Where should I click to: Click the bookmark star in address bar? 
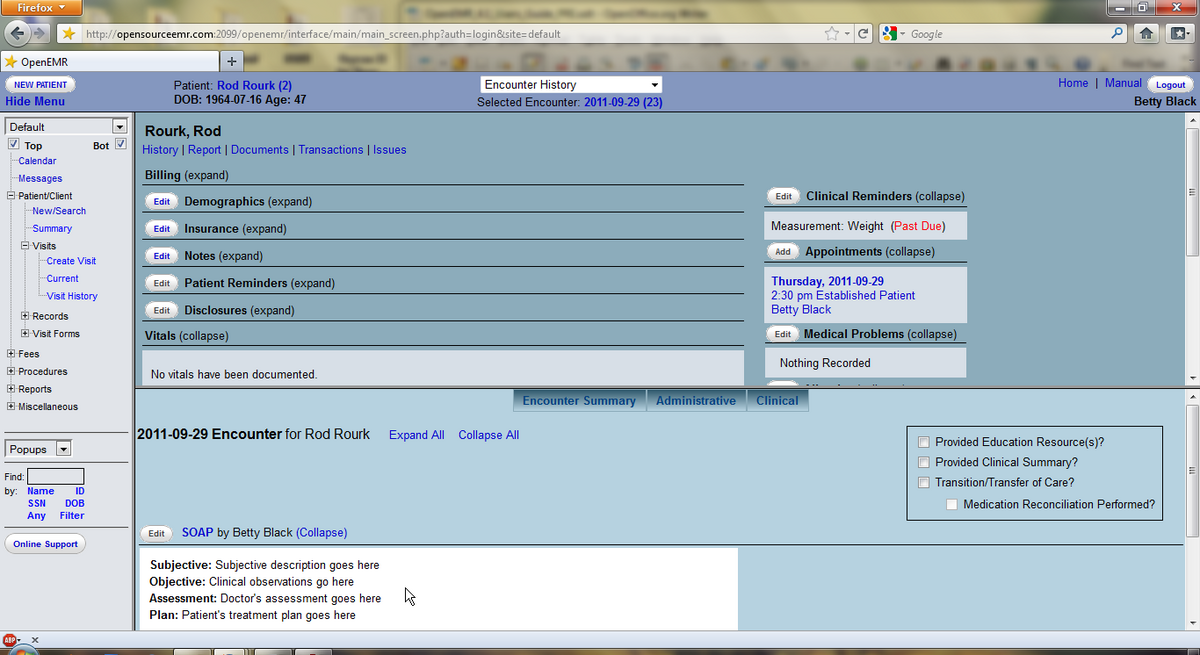click(x=831, y=34)
